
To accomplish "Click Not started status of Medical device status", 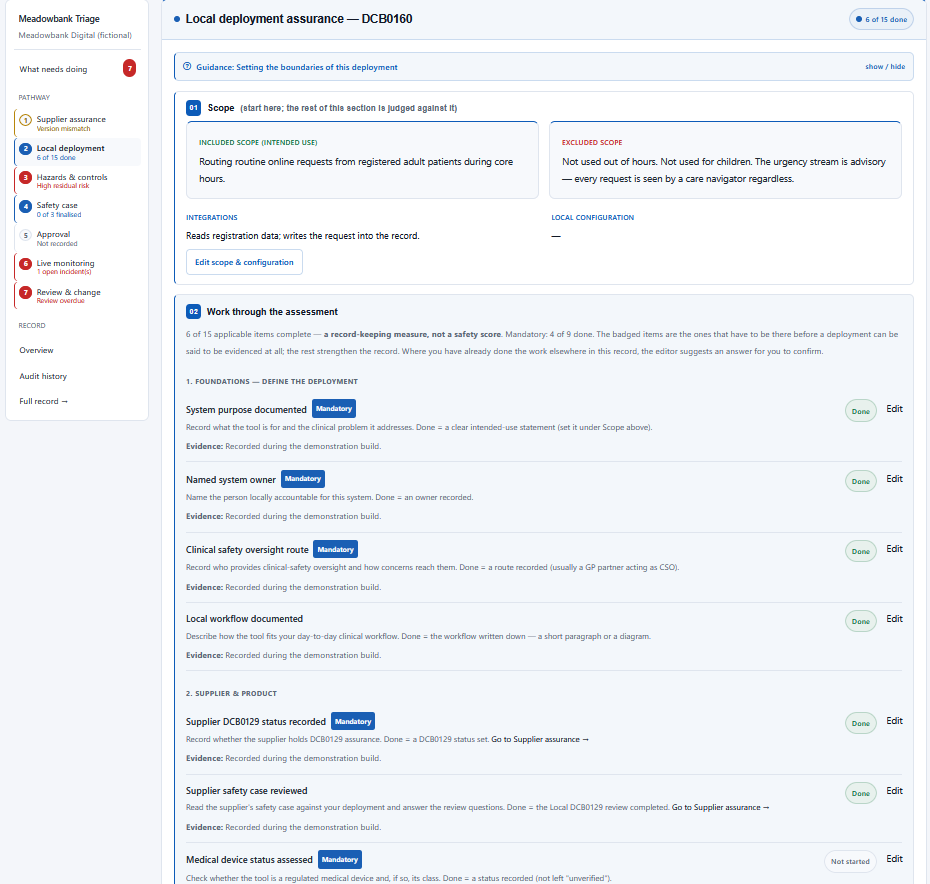I will tap(850, 861).
